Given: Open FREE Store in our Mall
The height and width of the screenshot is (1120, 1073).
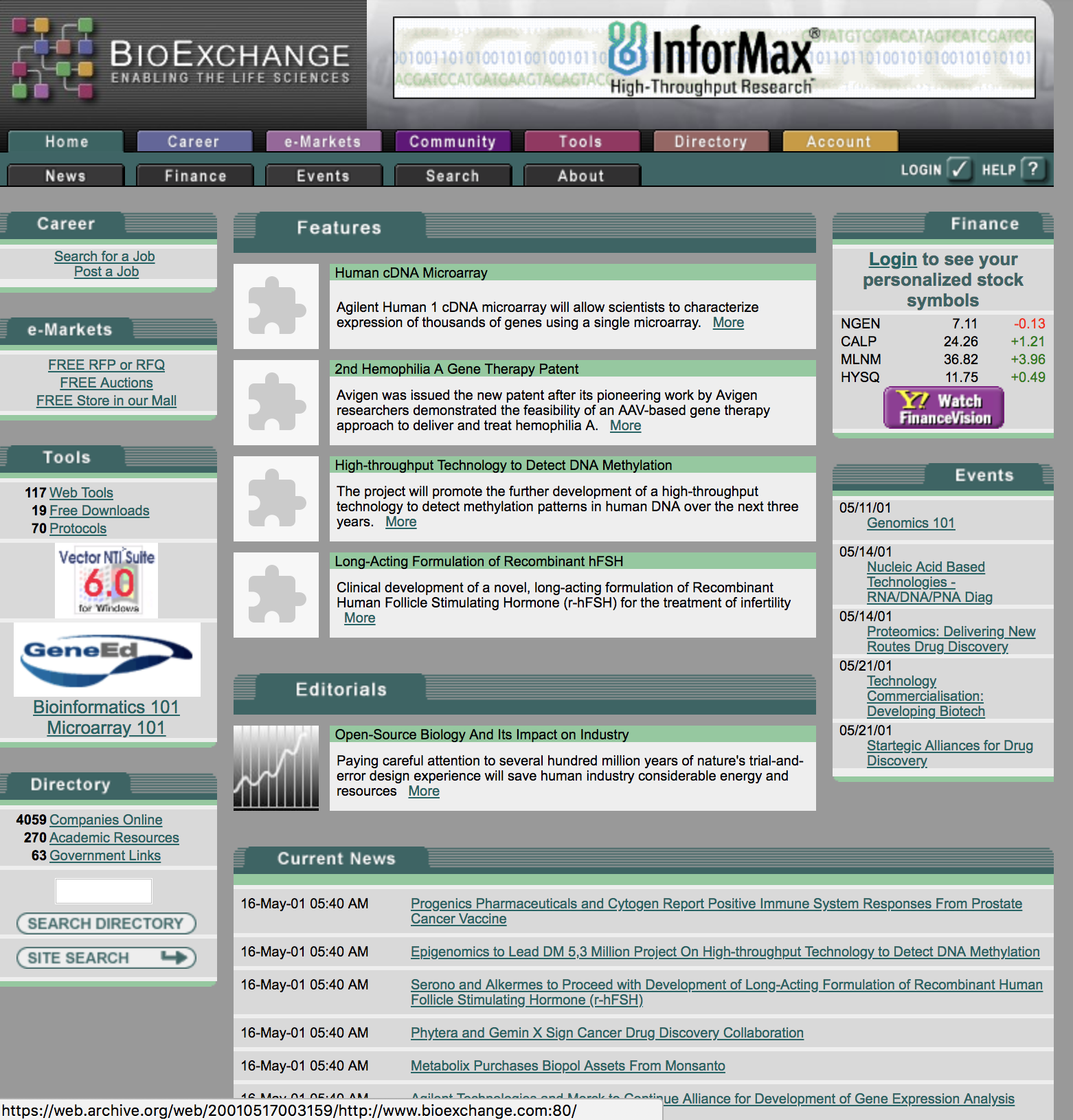Looking at the screenshot, I should 106,401.
